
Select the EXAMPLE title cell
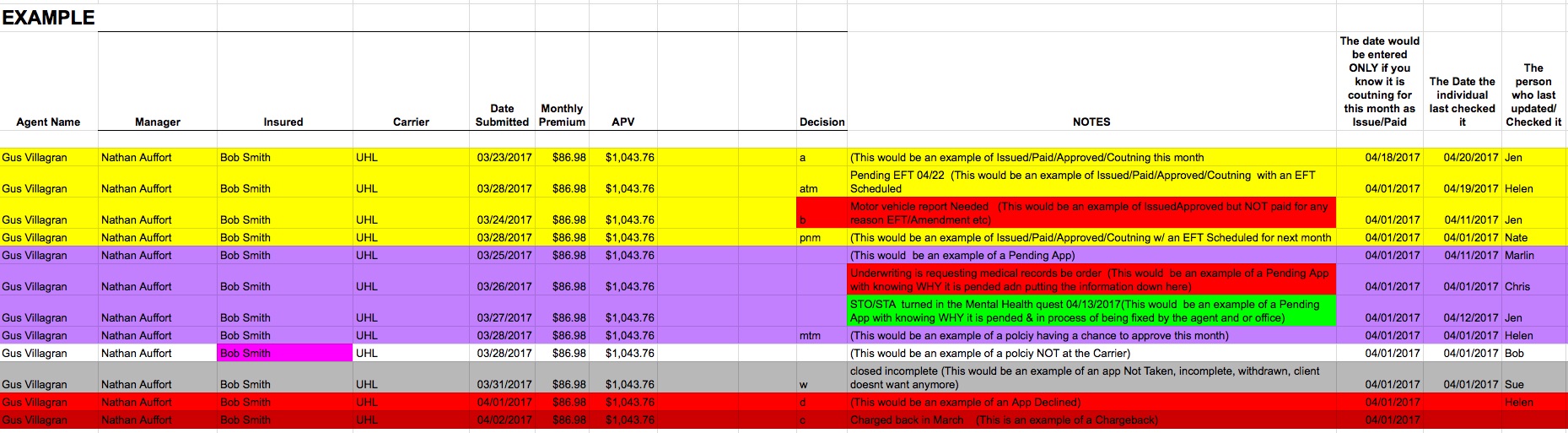(x=49, y=18)
